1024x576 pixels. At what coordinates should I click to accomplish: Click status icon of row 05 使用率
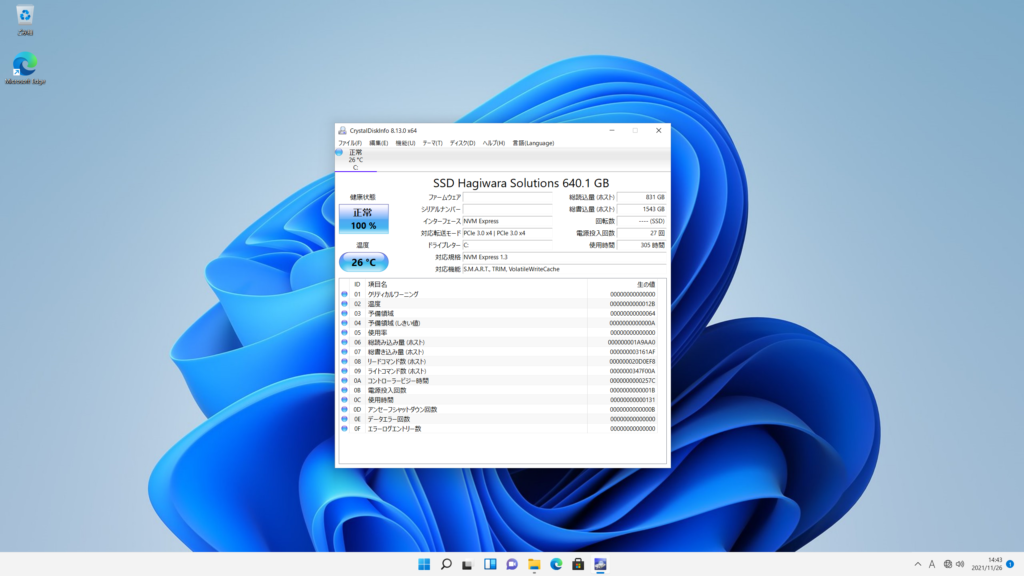tap(344, 332)
